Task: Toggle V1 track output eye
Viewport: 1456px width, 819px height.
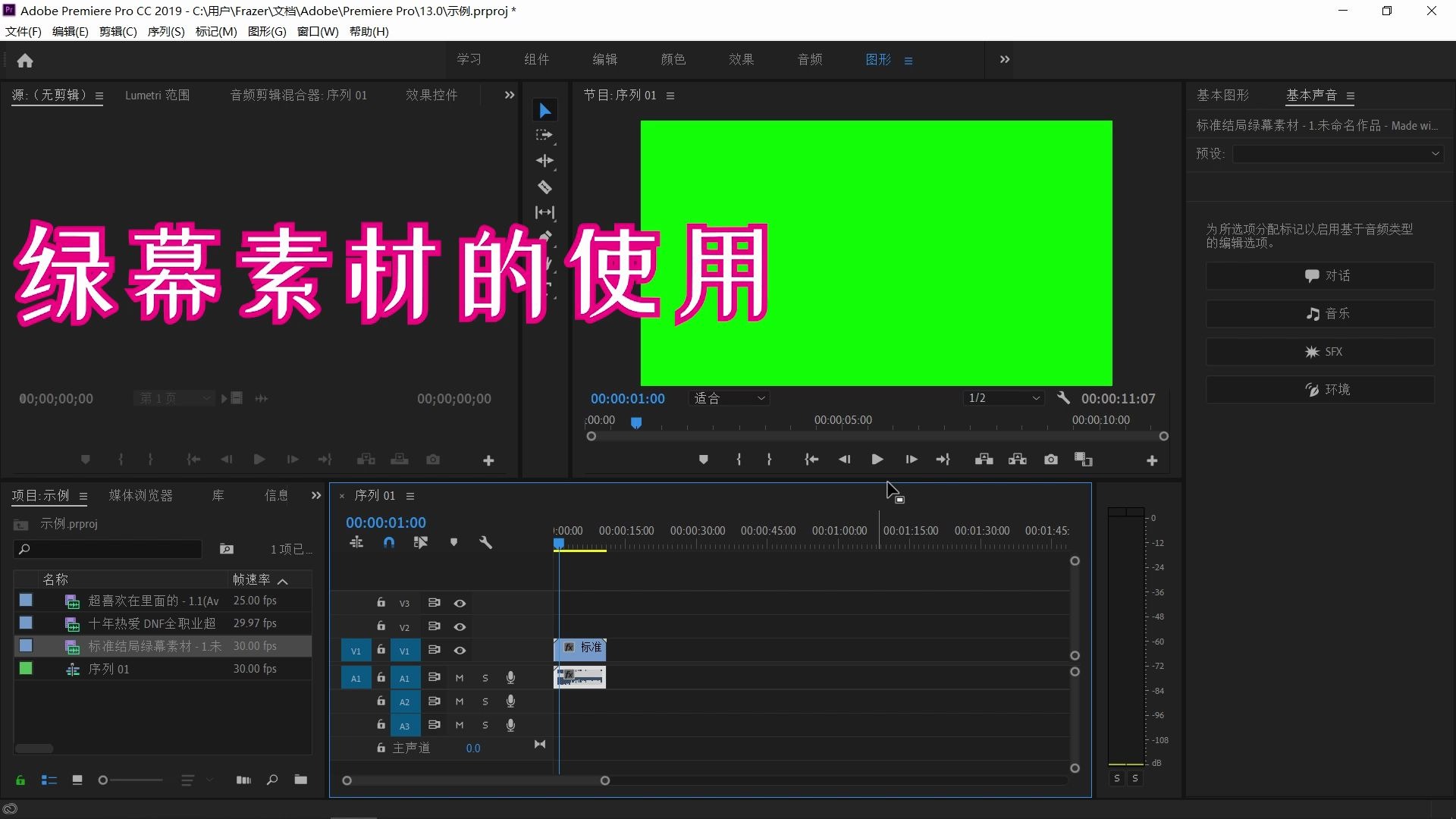Action: [x=460, y=651]
